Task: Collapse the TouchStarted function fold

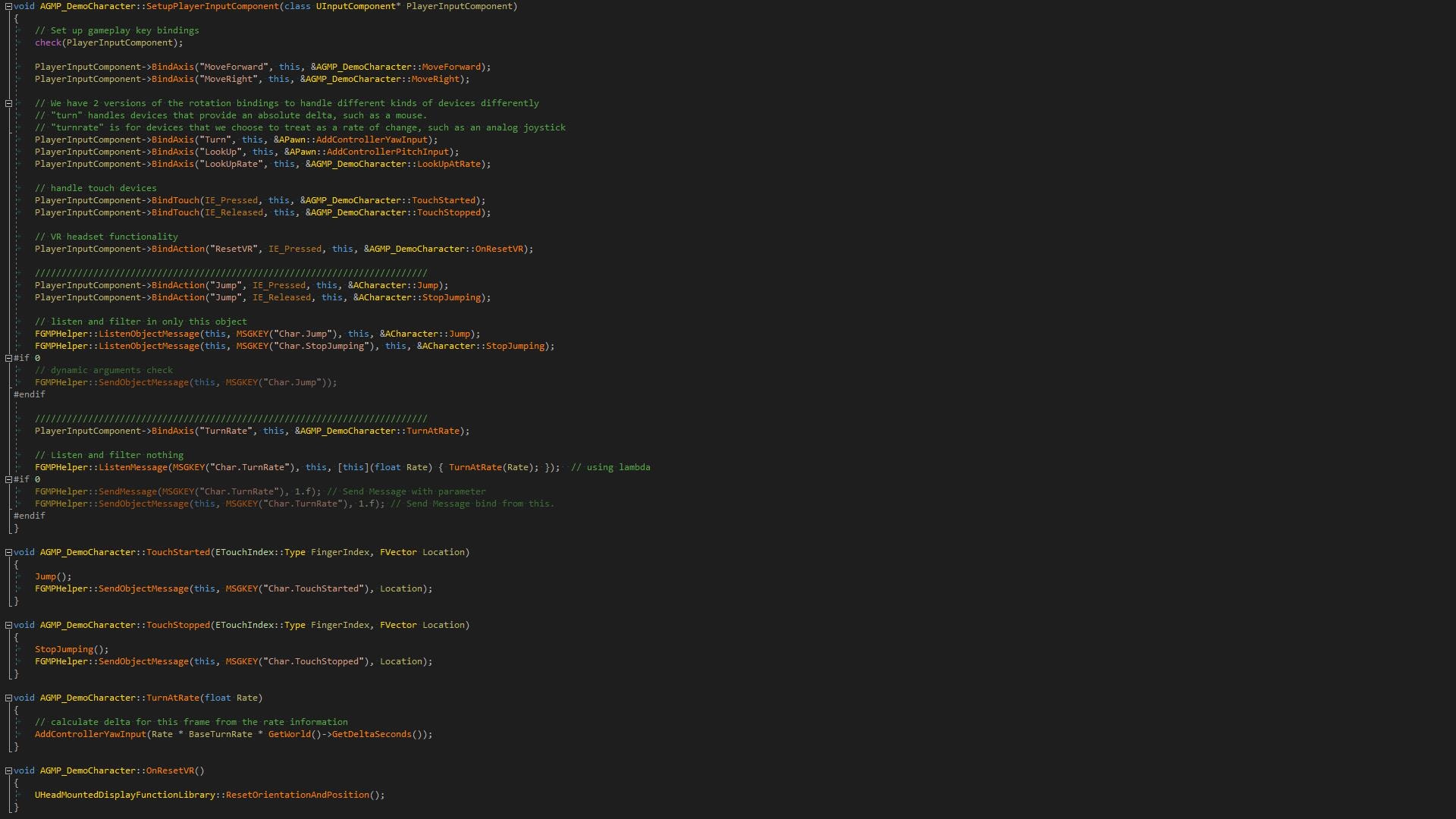Action: 9,552
